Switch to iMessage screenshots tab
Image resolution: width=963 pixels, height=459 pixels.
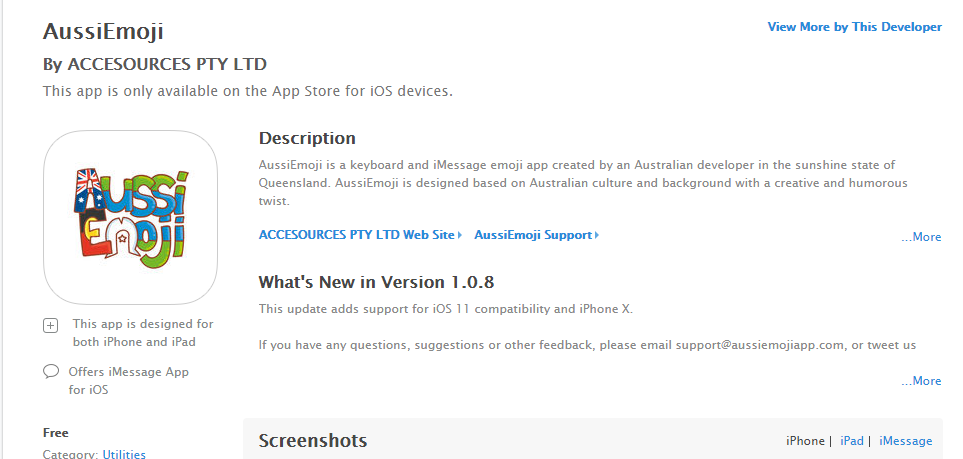coord(905,441)
